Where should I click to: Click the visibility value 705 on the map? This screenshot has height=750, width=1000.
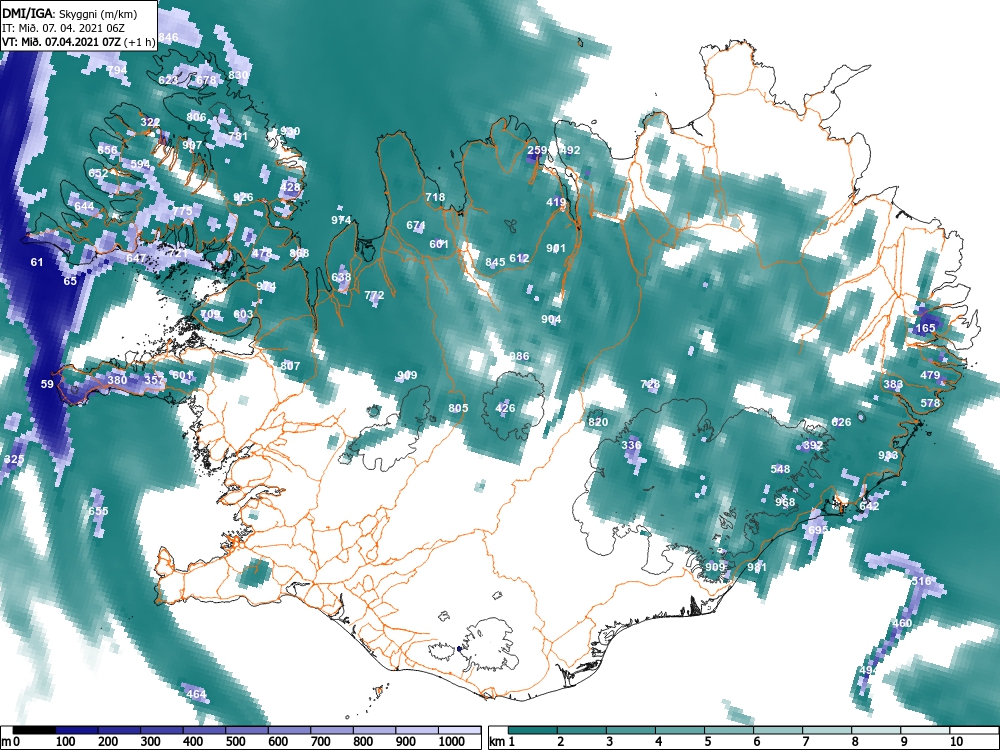point(210,314)
